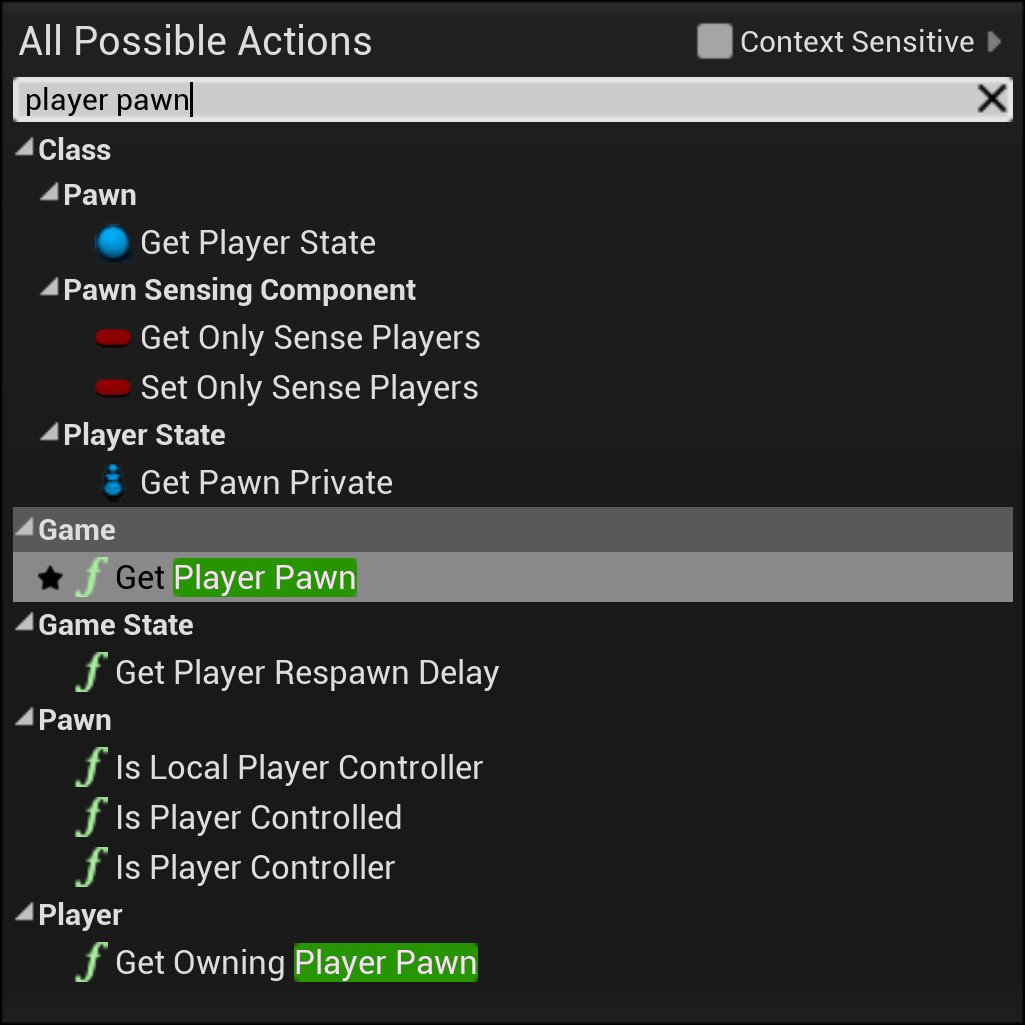The height and width of the screenshot is (1025, 1025).
Task: Click inside the search input field
Action: click(400, 98)
